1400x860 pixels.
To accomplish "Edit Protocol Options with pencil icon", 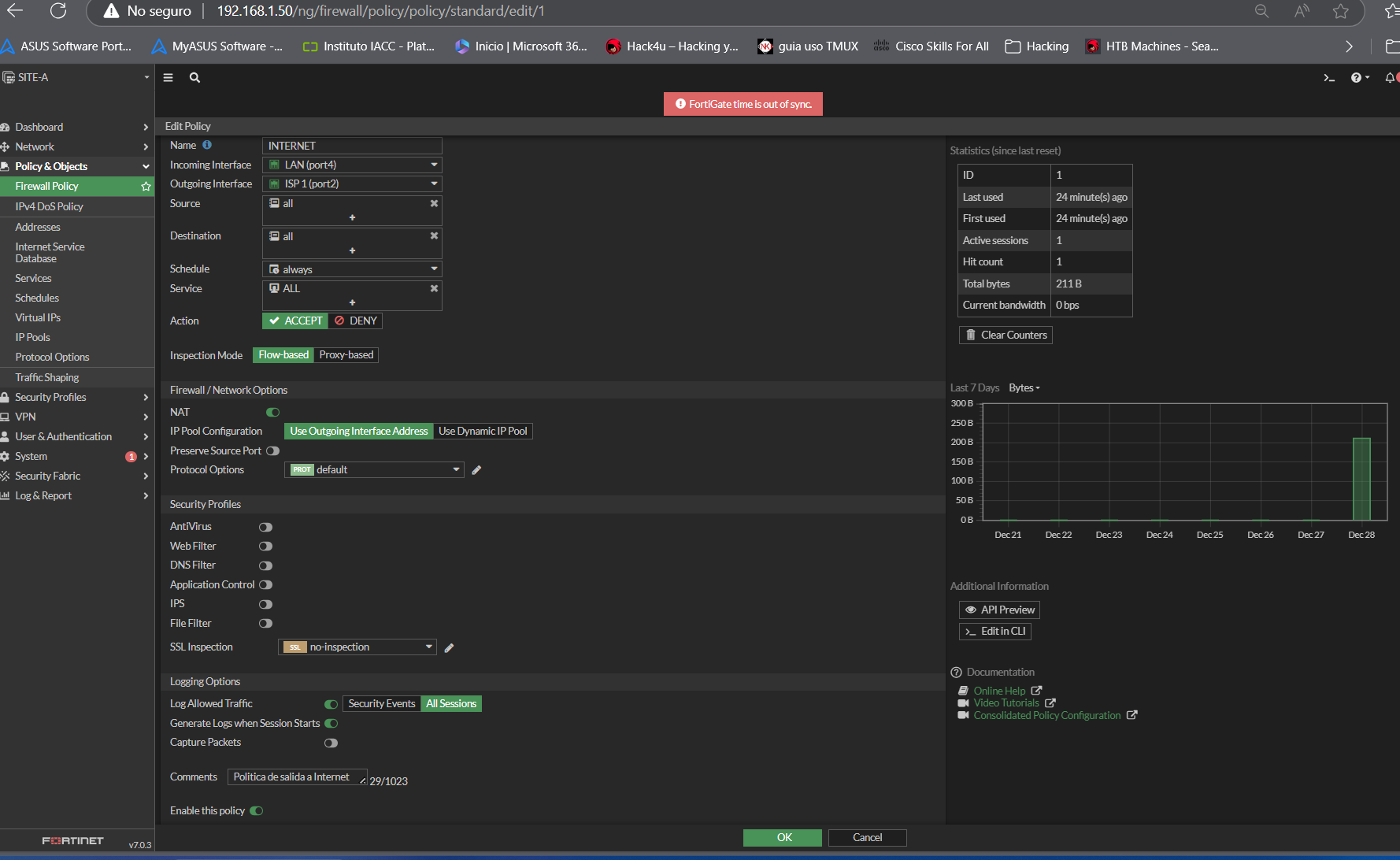I will [x=476, y=470].
